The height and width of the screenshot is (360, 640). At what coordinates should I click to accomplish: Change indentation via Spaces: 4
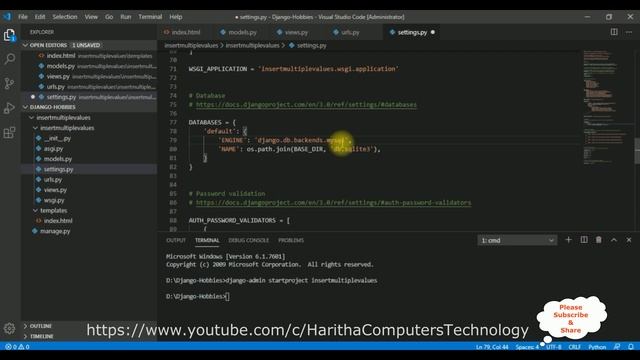(x=527, y=347)
